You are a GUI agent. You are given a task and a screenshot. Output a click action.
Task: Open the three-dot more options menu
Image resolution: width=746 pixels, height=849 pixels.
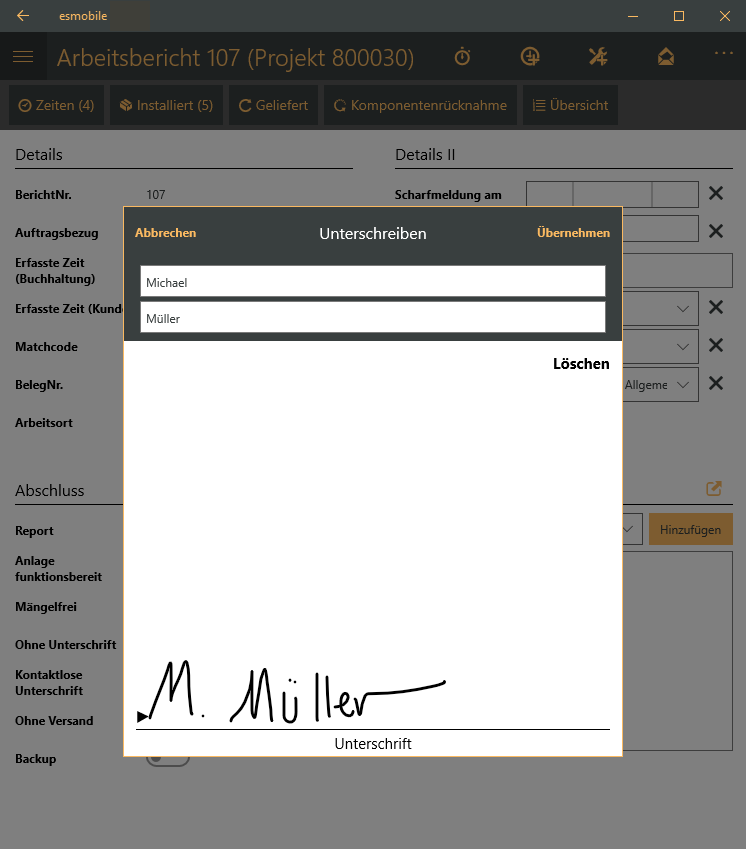coord(723,53)
